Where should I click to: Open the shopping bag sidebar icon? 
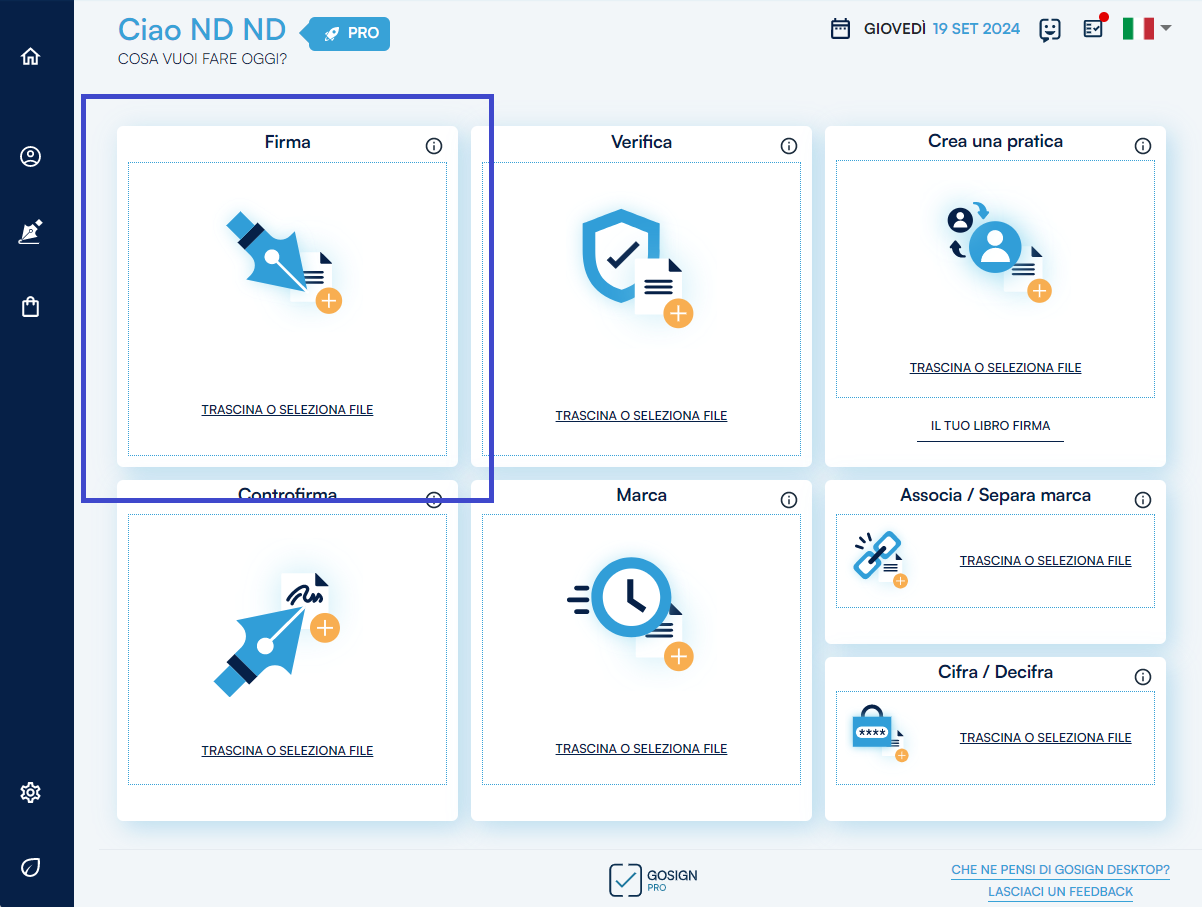click(30, 307)
